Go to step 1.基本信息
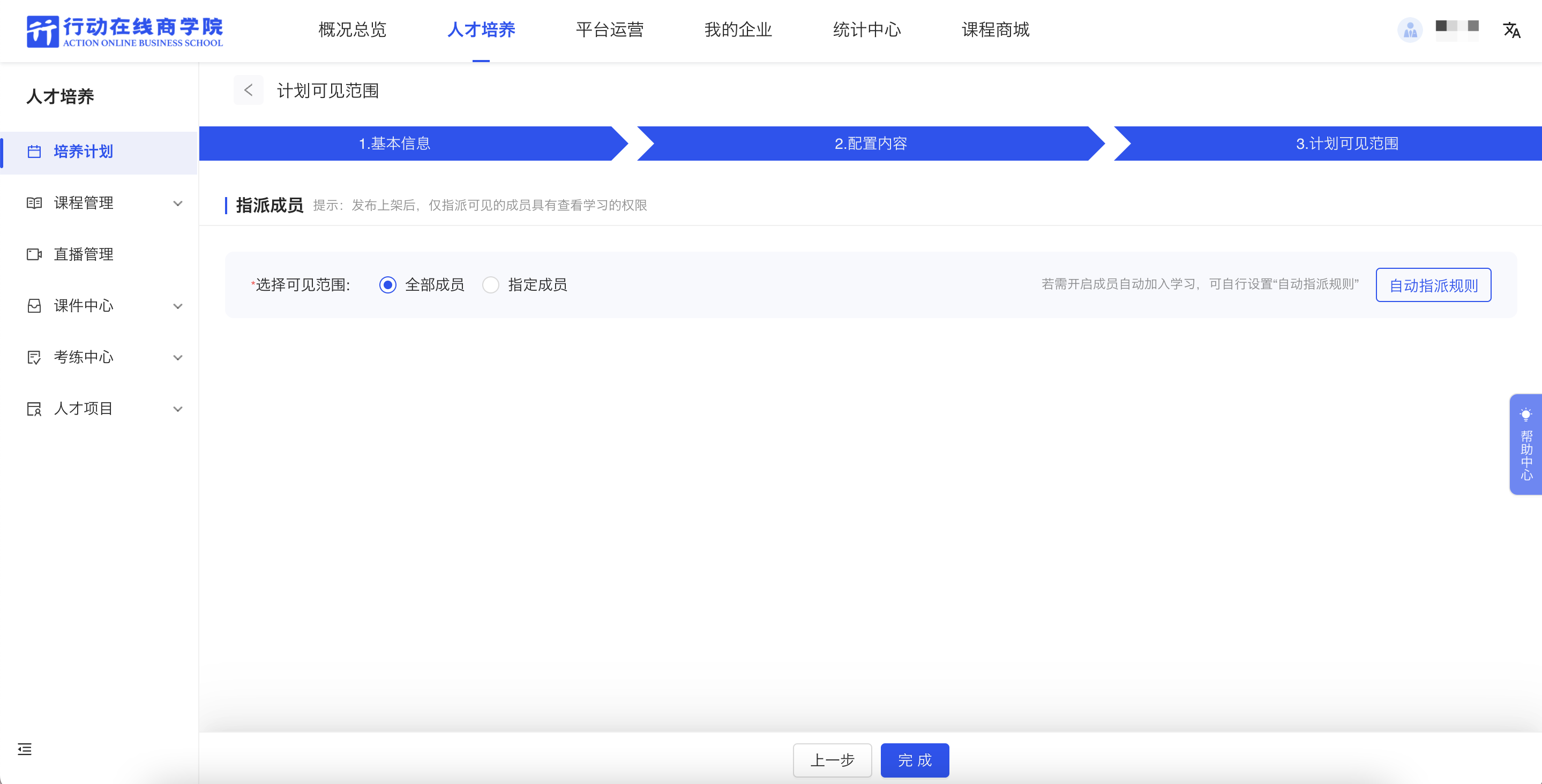This screenshot has width=1542, height=784. pos(413,144)
